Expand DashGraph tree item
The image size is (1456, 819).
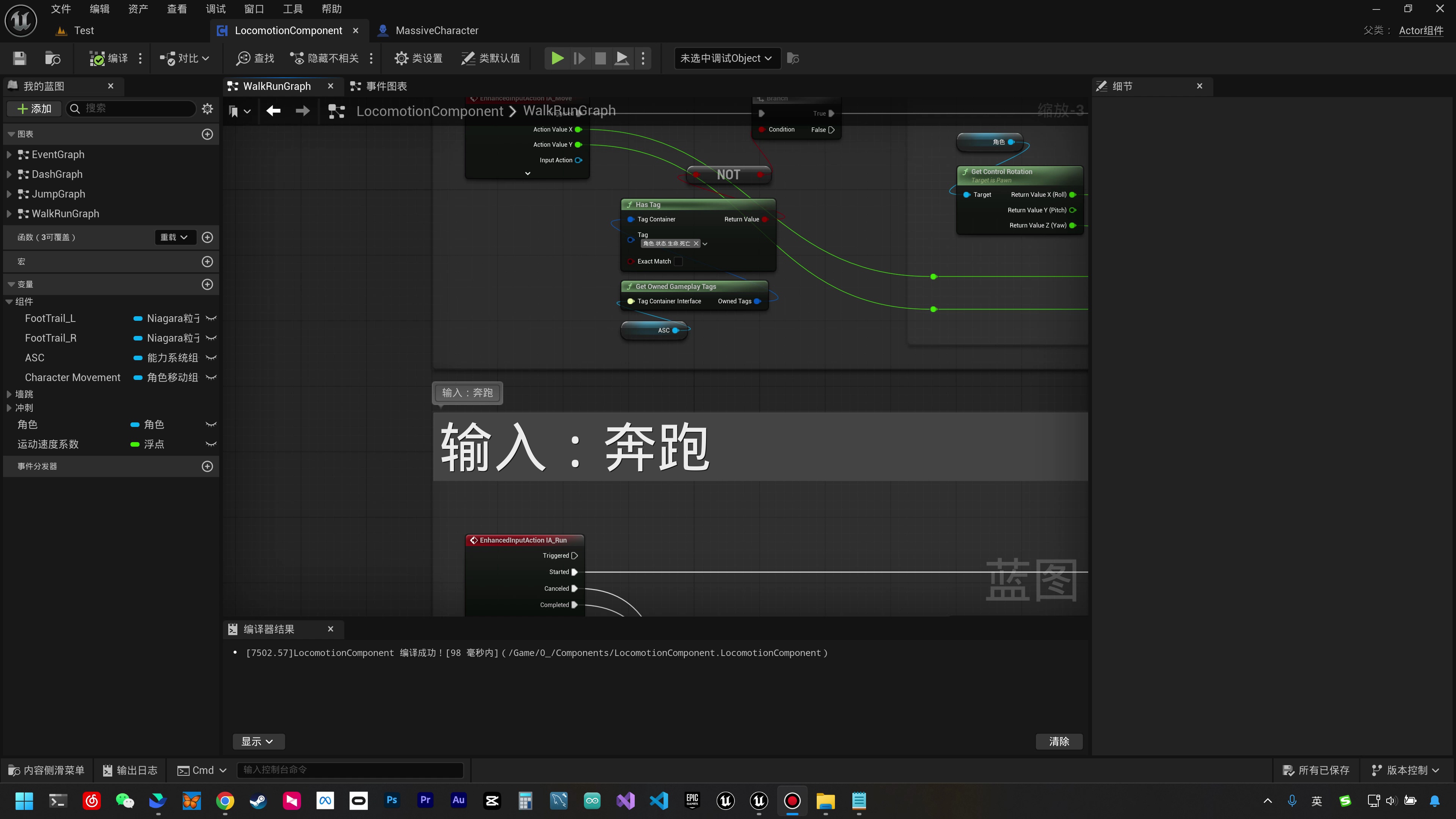[8, 174]
